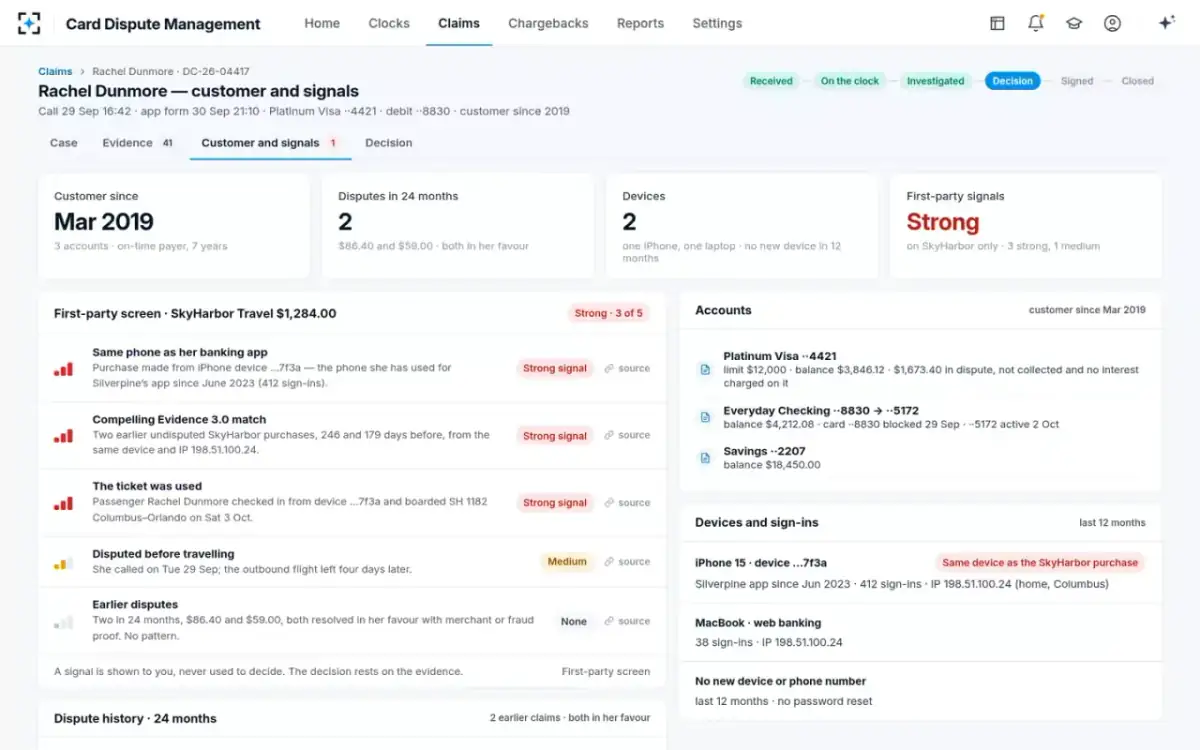
Task: Click Everyday Checking account document icon
Action: pyautogui.click(x=705, y=417)
